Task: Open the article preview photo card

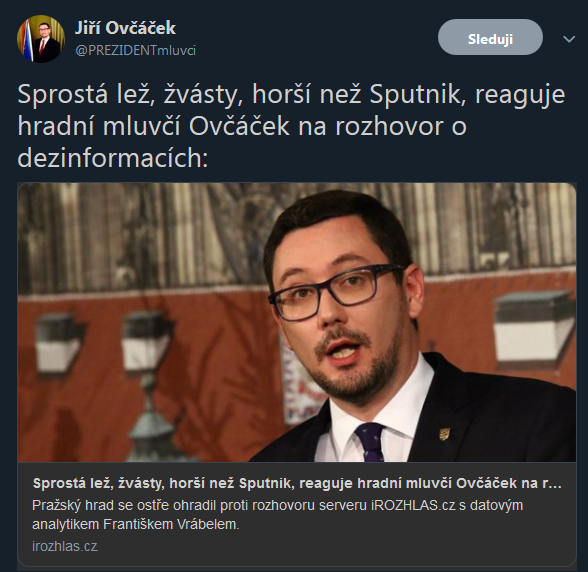Action: click(297, 322)
